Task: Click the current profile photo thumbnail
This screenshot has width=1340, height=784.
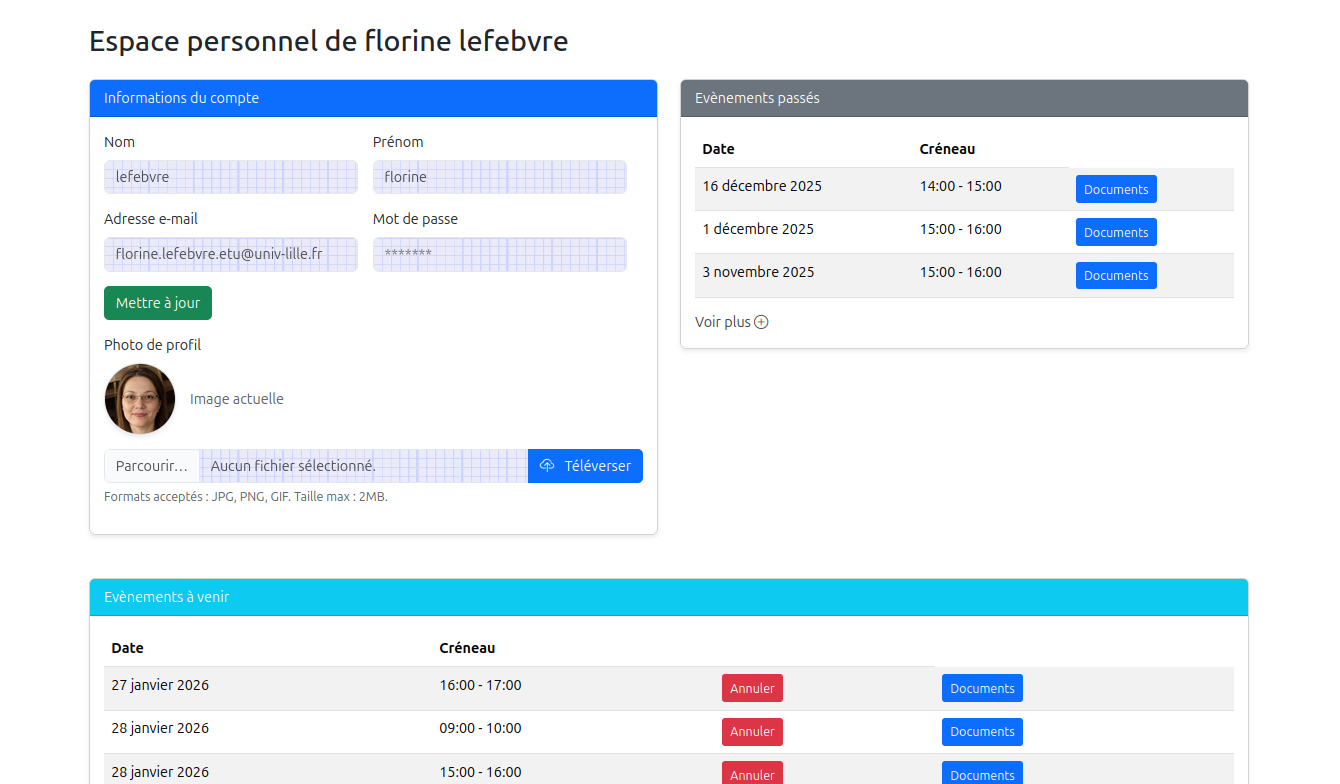Action: click(x=140, y=399)
